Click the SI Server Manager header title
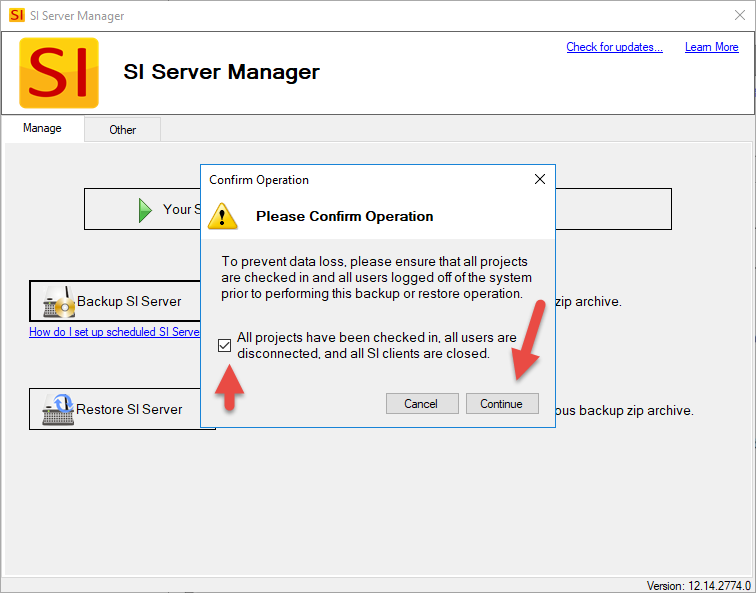The image size is (756, 593). pyautogui.click(x=221, y=72)
